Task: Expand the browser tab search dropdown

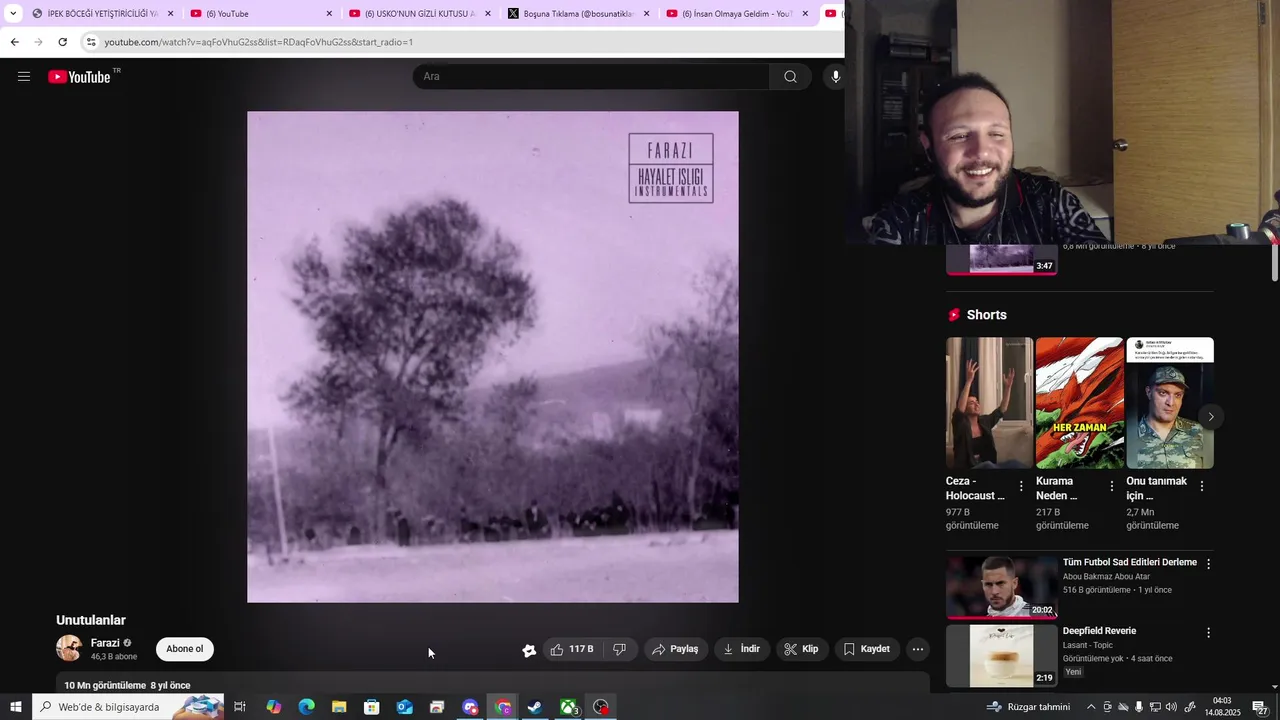Action: (13, 14)
